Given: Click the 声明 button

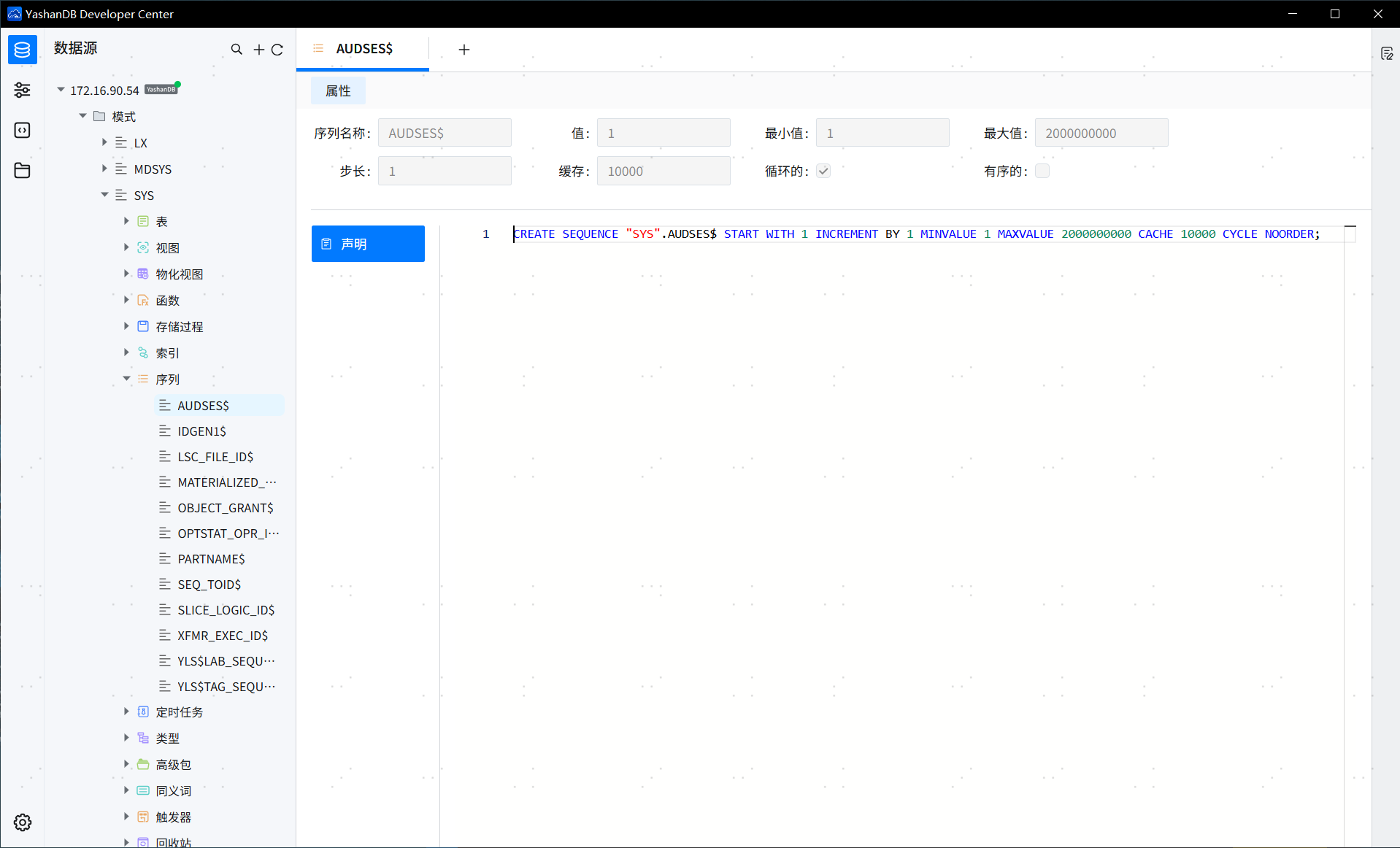Looking at the screenshot, I should pyautogui.click(x=368, y=244).
